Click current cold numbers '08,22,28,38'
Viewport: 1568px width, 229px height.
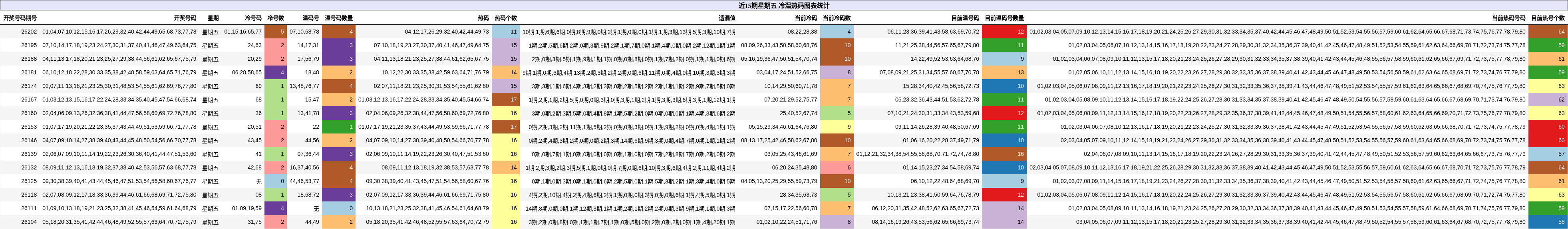point(802,32)
